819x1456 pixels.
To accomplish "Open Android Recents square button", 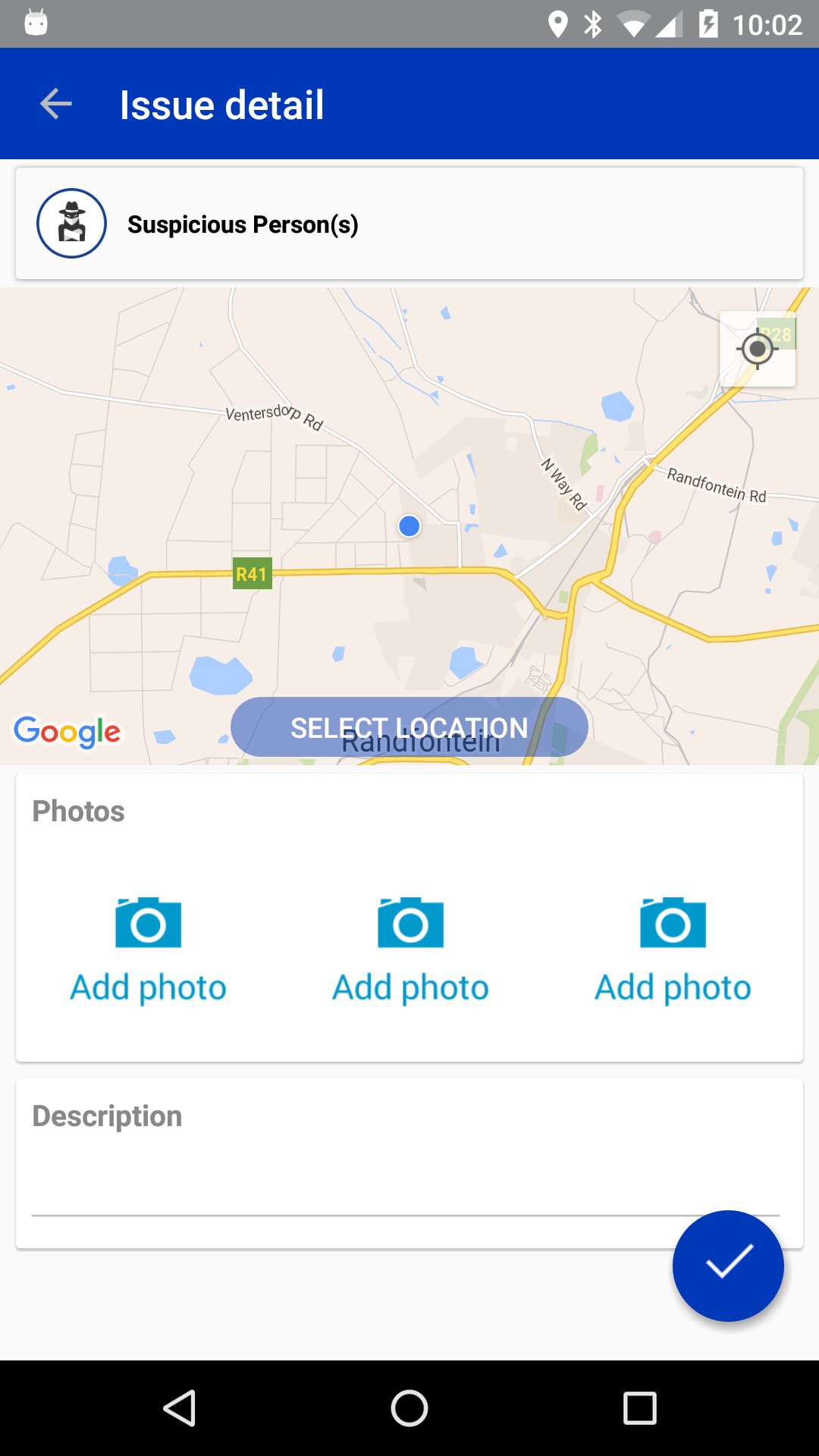I will coord(639,1408).
